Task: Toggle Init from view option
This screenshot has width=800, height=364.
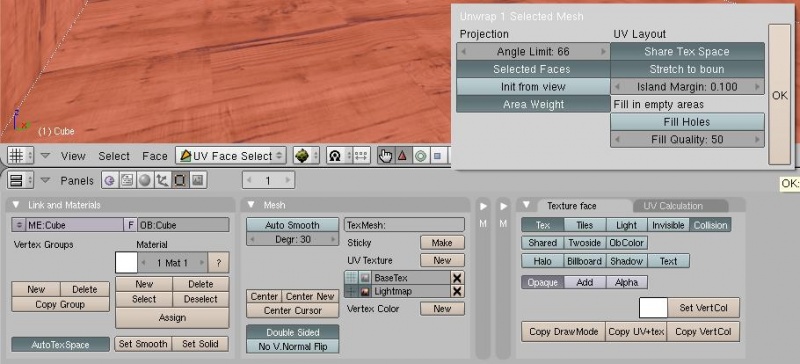Action: pos(533,87)
